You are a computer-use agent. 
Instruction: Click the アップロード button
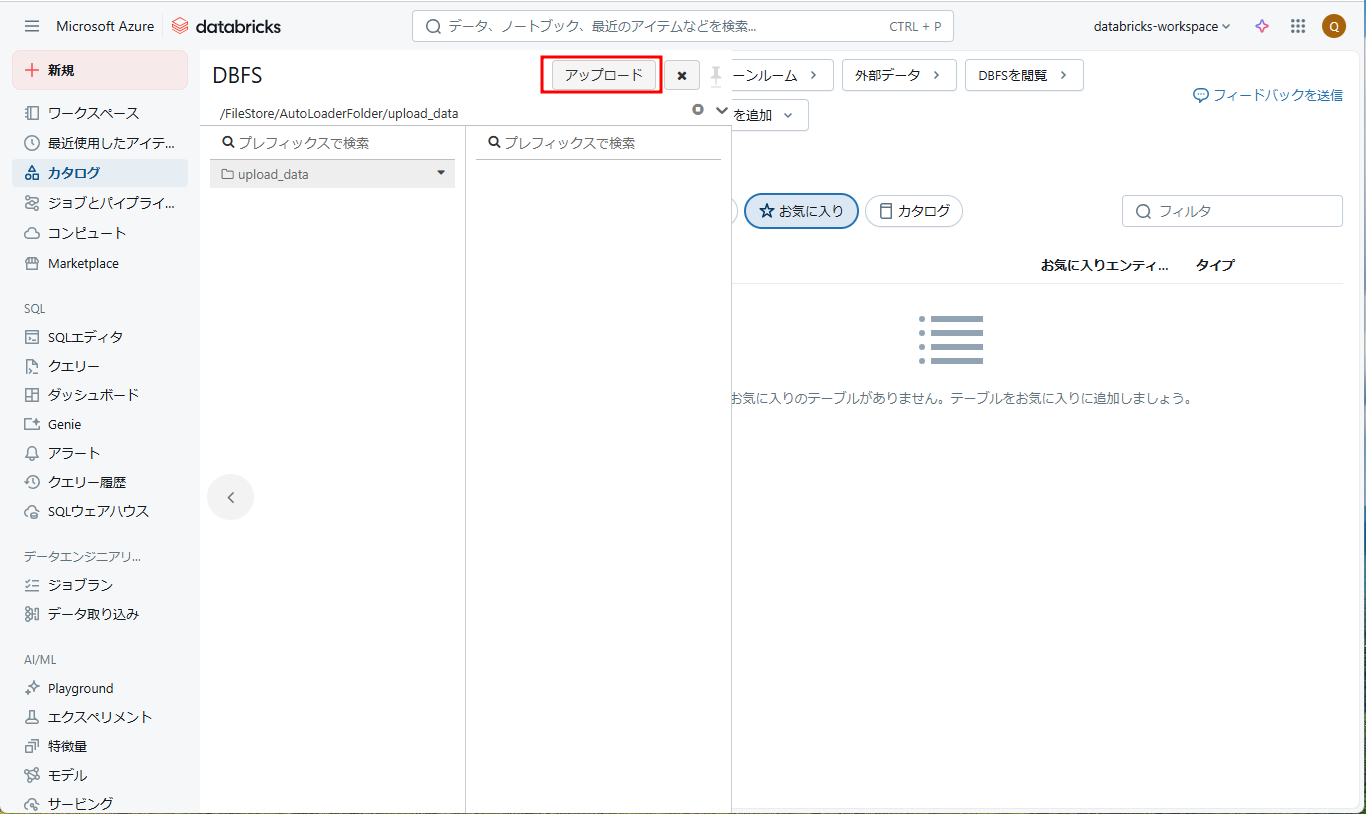pos(604,75)
